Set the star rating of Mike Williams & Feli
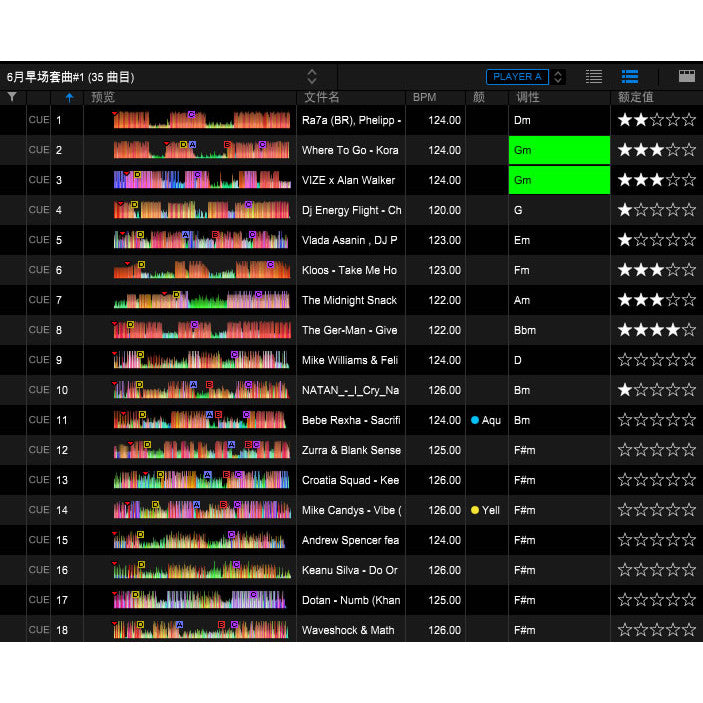The image size is (703, 703). [657, 360]
